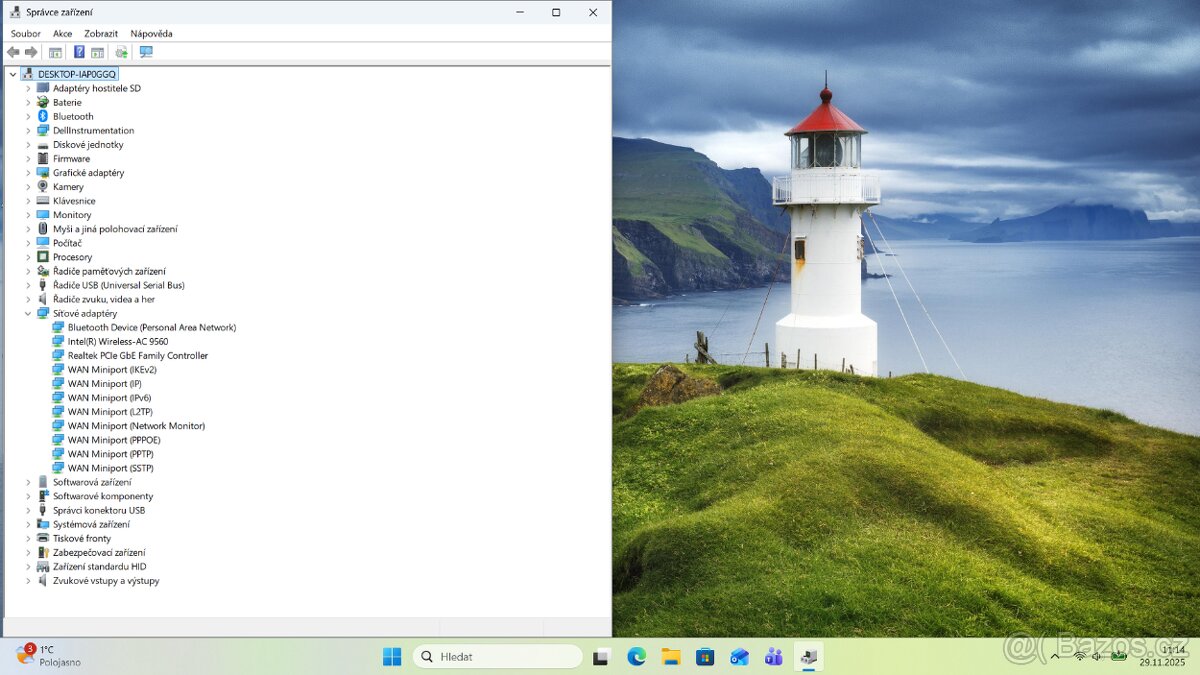
Task: Open the Zobrazit menu
Action: (x=101, y=34)
